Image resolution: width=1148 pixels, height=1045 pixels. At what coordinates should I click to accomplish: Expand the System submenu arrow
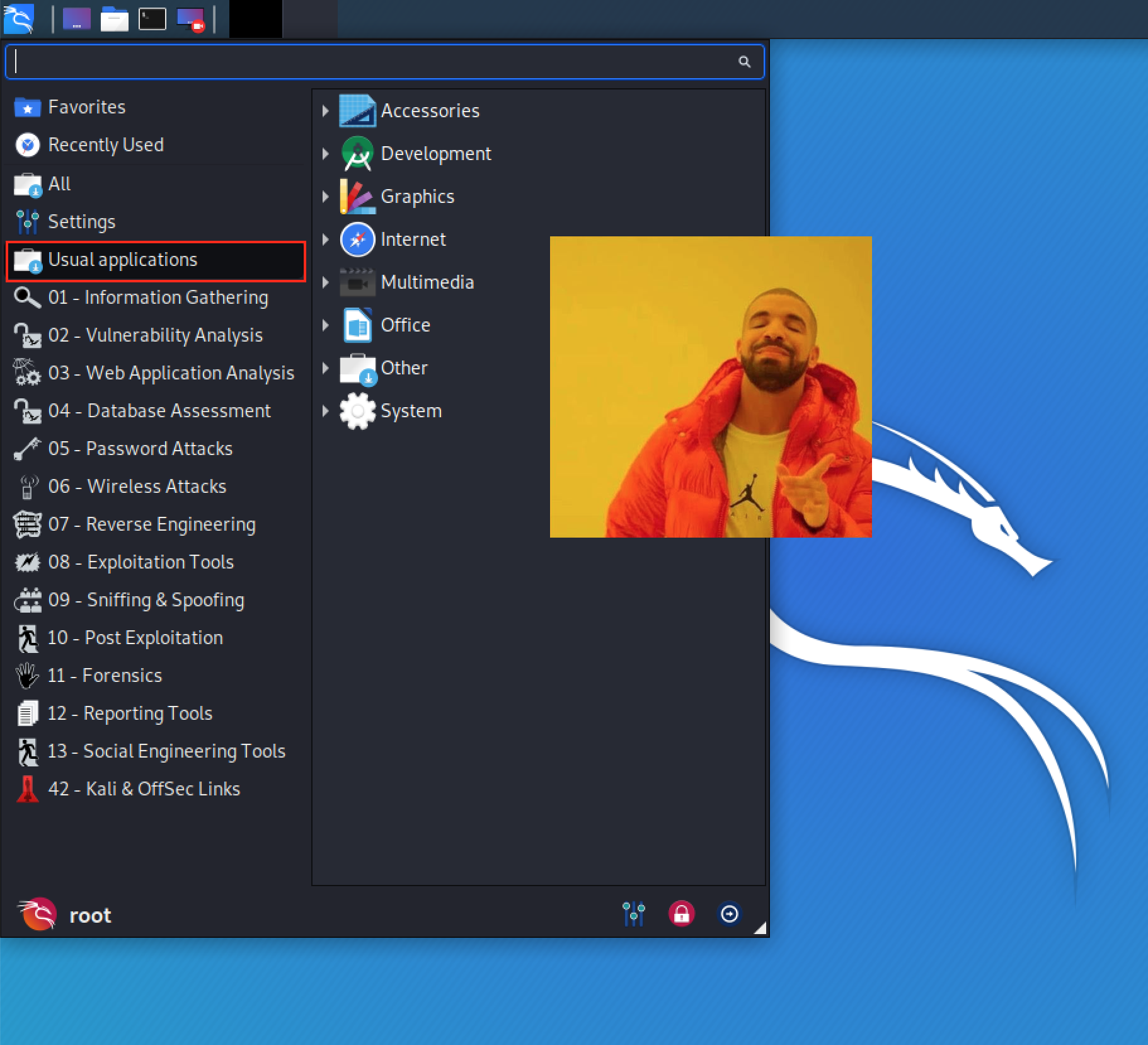325,411
